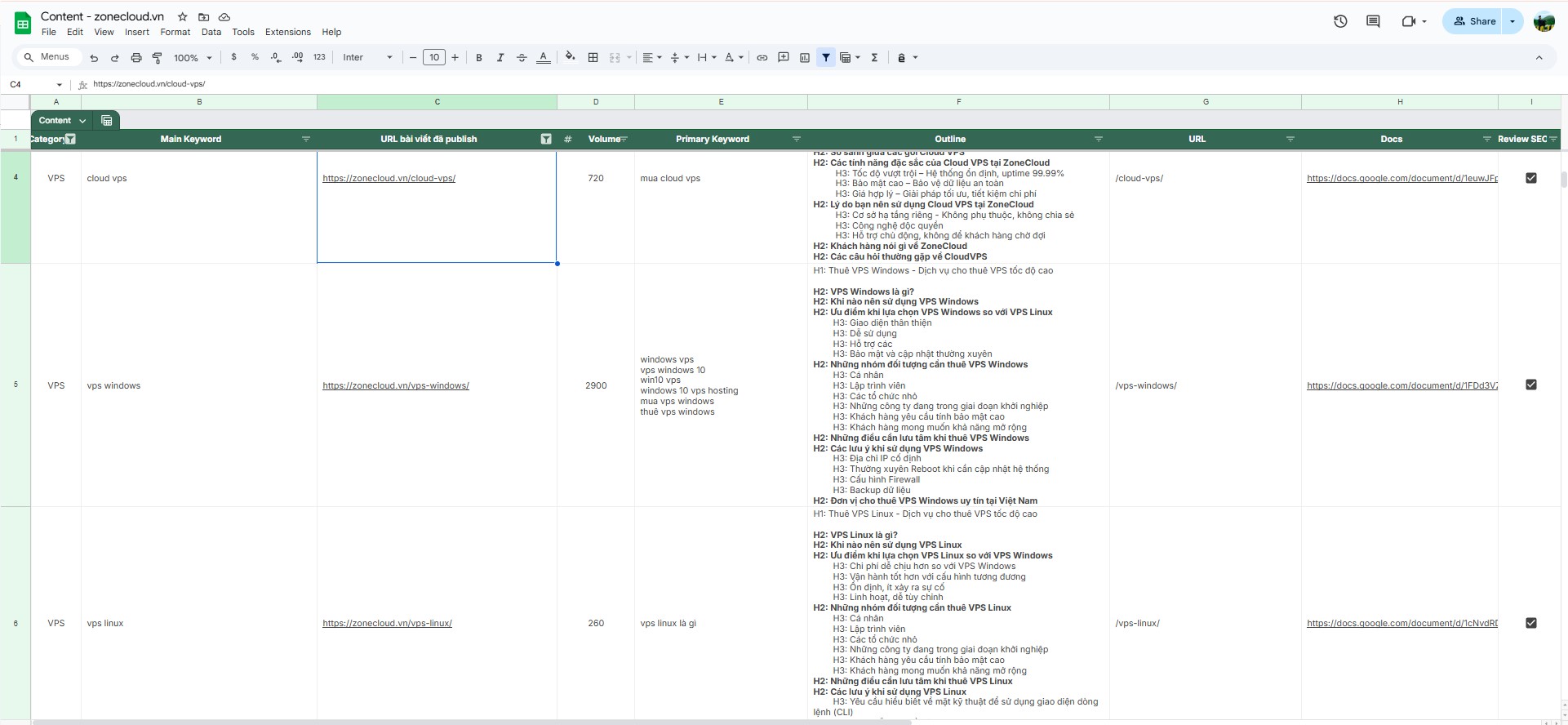
Task: Click the undo icon
Action: point(94,58)
